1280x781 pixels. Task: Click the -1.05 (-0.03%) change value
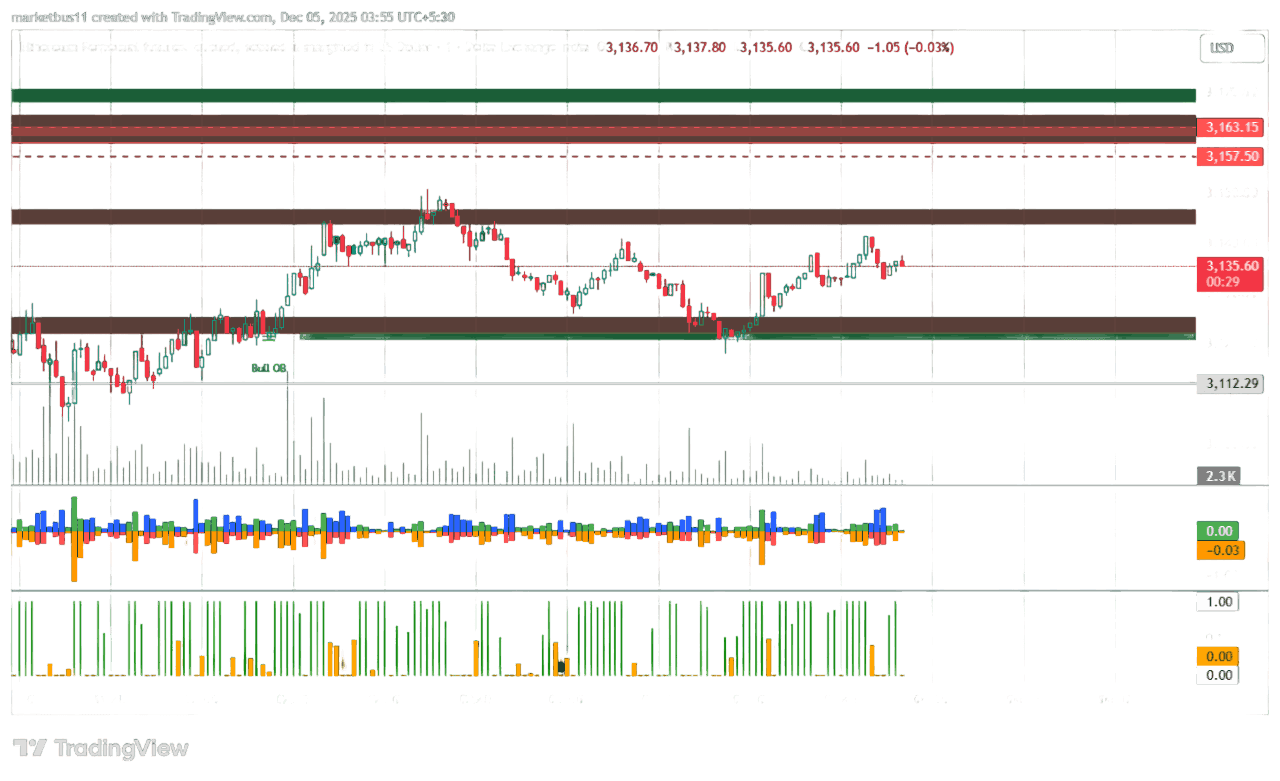(913, 47)
